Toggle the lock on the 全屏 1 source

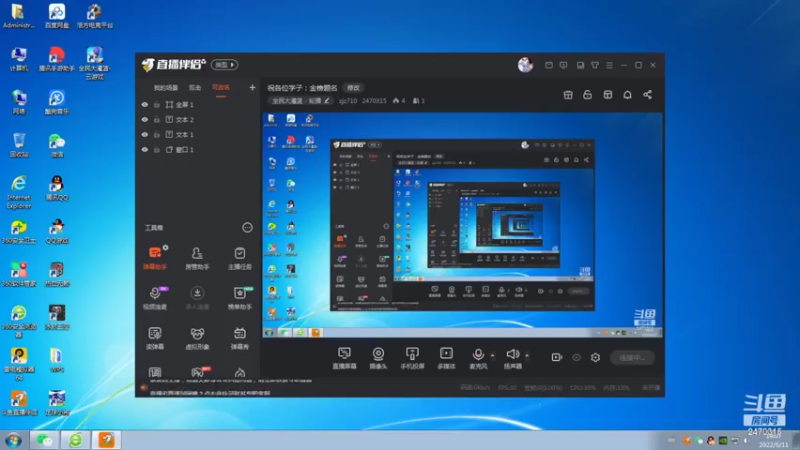(x=157, y=105)
